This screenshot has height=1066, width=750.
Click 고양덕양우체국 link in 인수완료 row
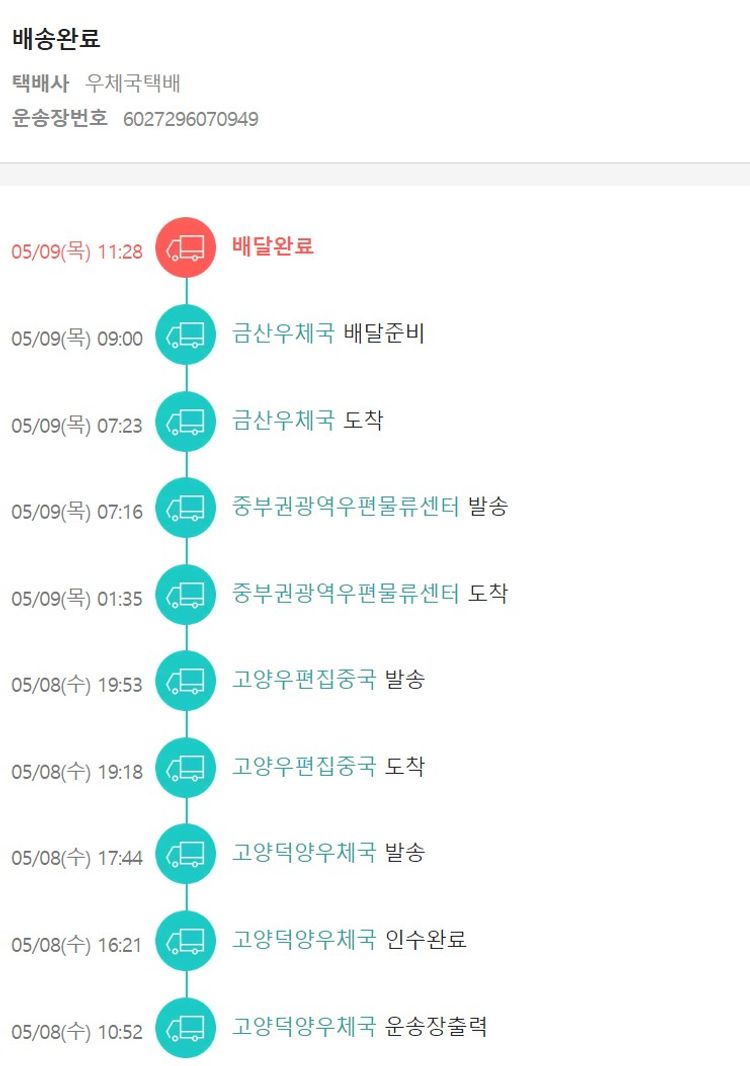(304, 940)
